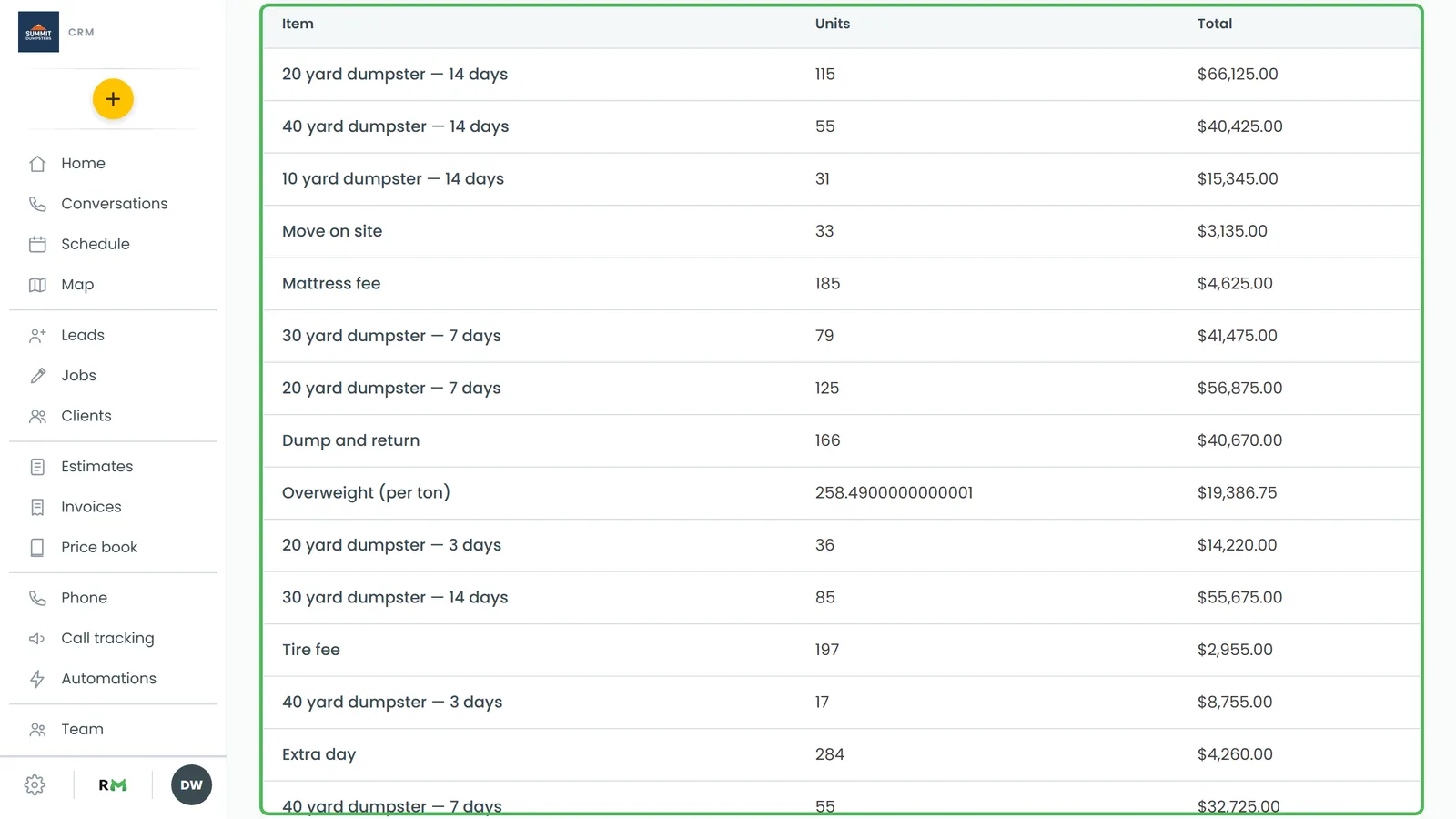Sort by Units column header

833,24
